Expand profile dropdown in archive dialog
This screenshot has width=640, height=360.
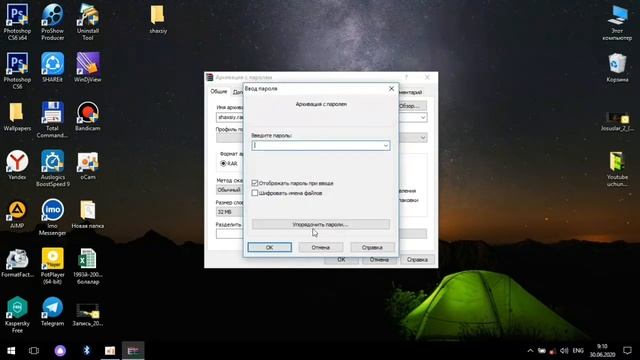pyautogui.click(x=423, y=138)
